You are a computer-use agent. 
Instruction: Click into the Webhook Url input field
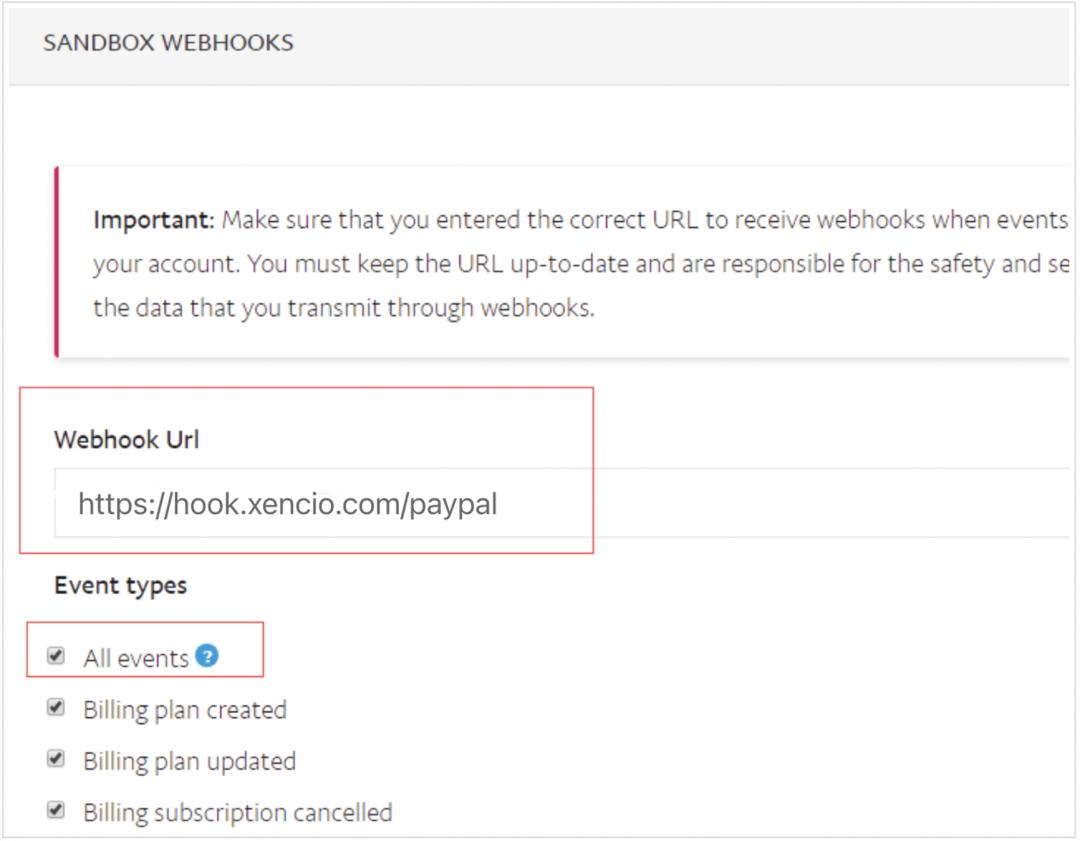pyautogui.click(x=560, y=505)
